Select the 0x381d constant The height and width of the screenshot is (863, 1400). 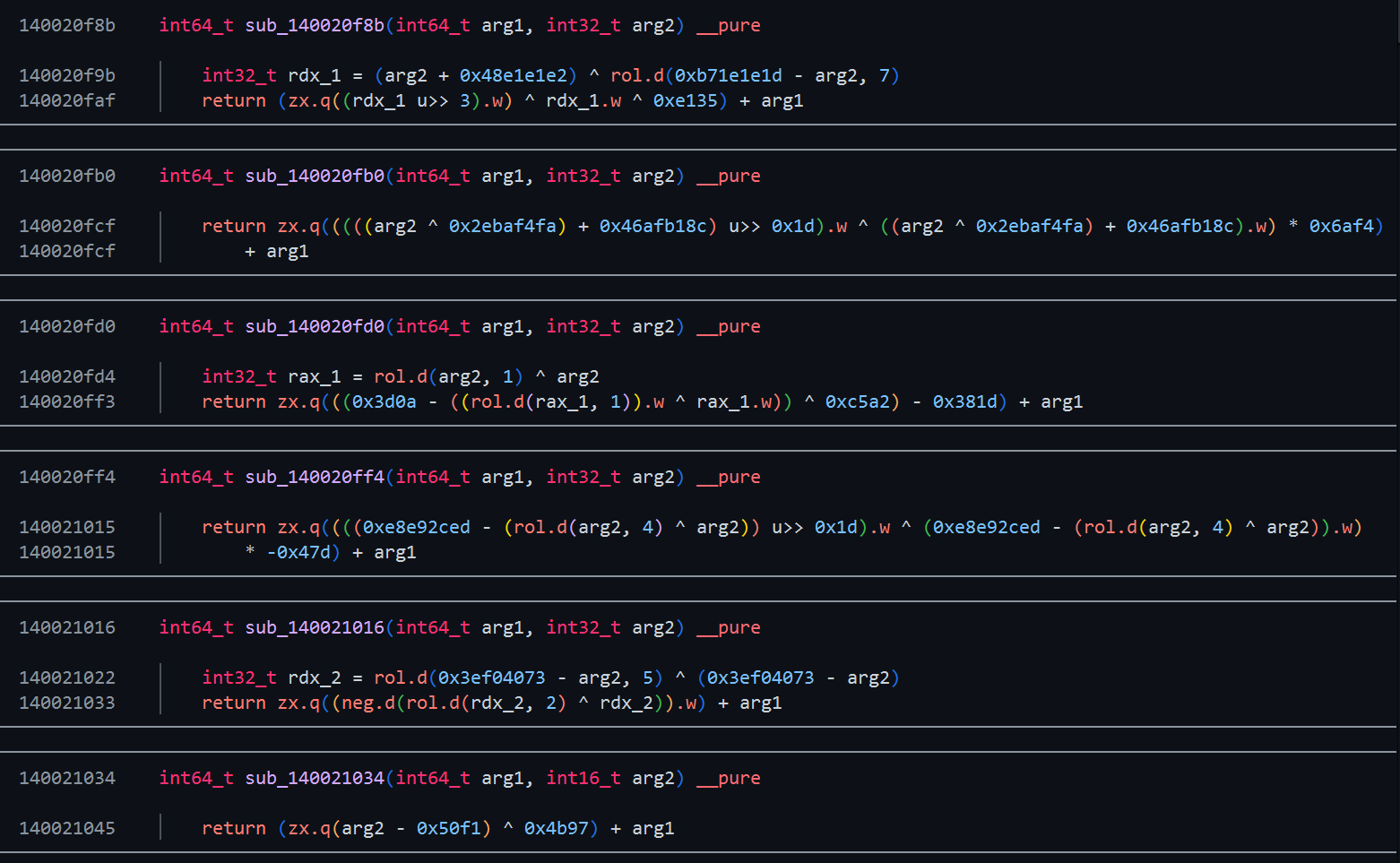[964, 401]
